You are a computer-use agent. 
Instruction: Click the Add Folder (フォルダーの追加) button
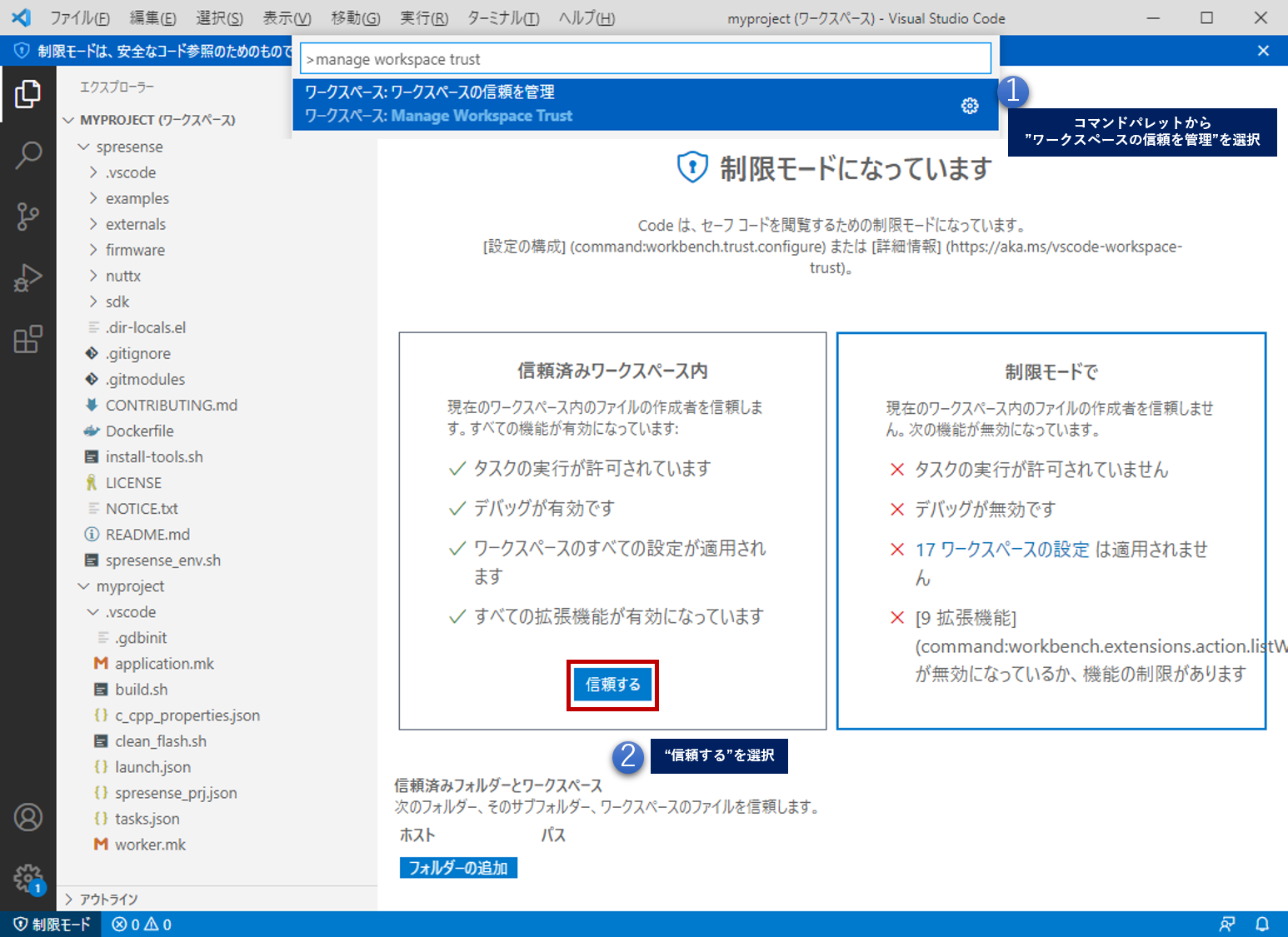tap(458, 868)
